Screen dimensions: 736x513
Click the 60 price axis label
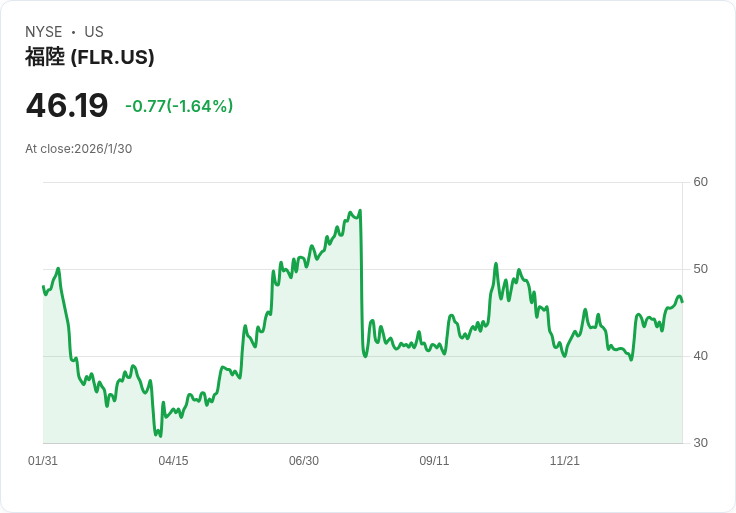pyautogui.click(x=700, y=182)
